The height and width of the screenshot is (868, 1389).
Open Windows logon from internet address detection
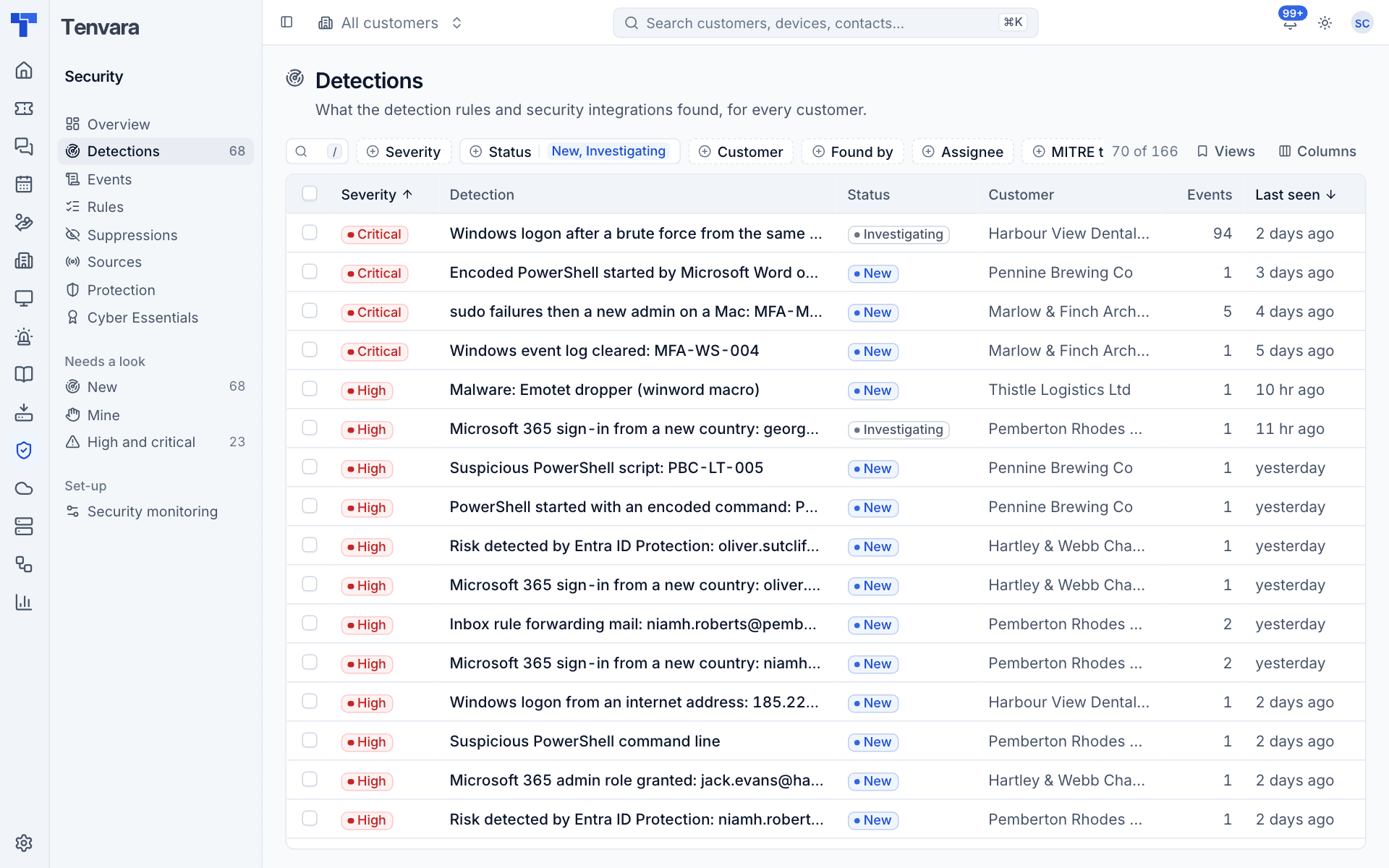[634, 702]
